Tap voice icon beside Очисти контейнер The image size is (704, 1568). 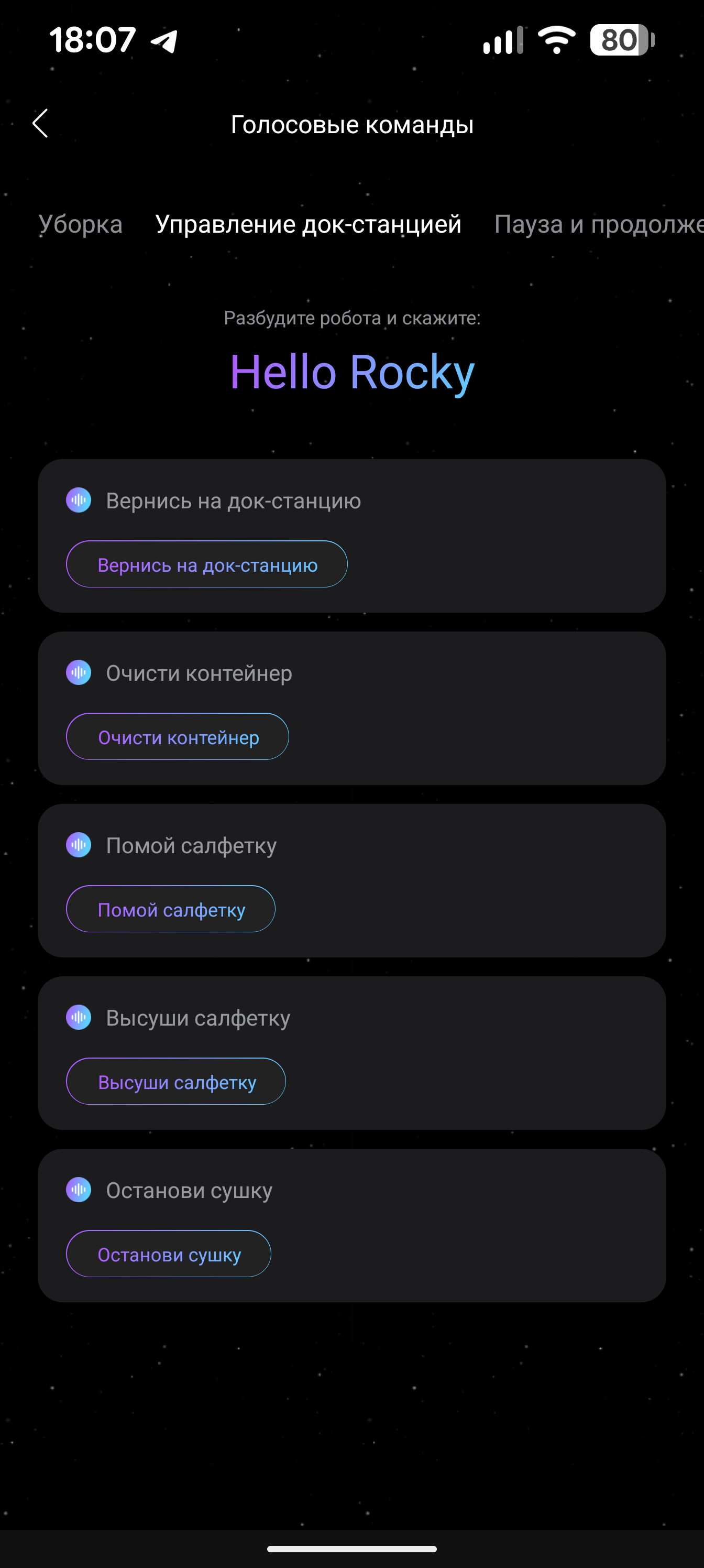tap(79, 672)
